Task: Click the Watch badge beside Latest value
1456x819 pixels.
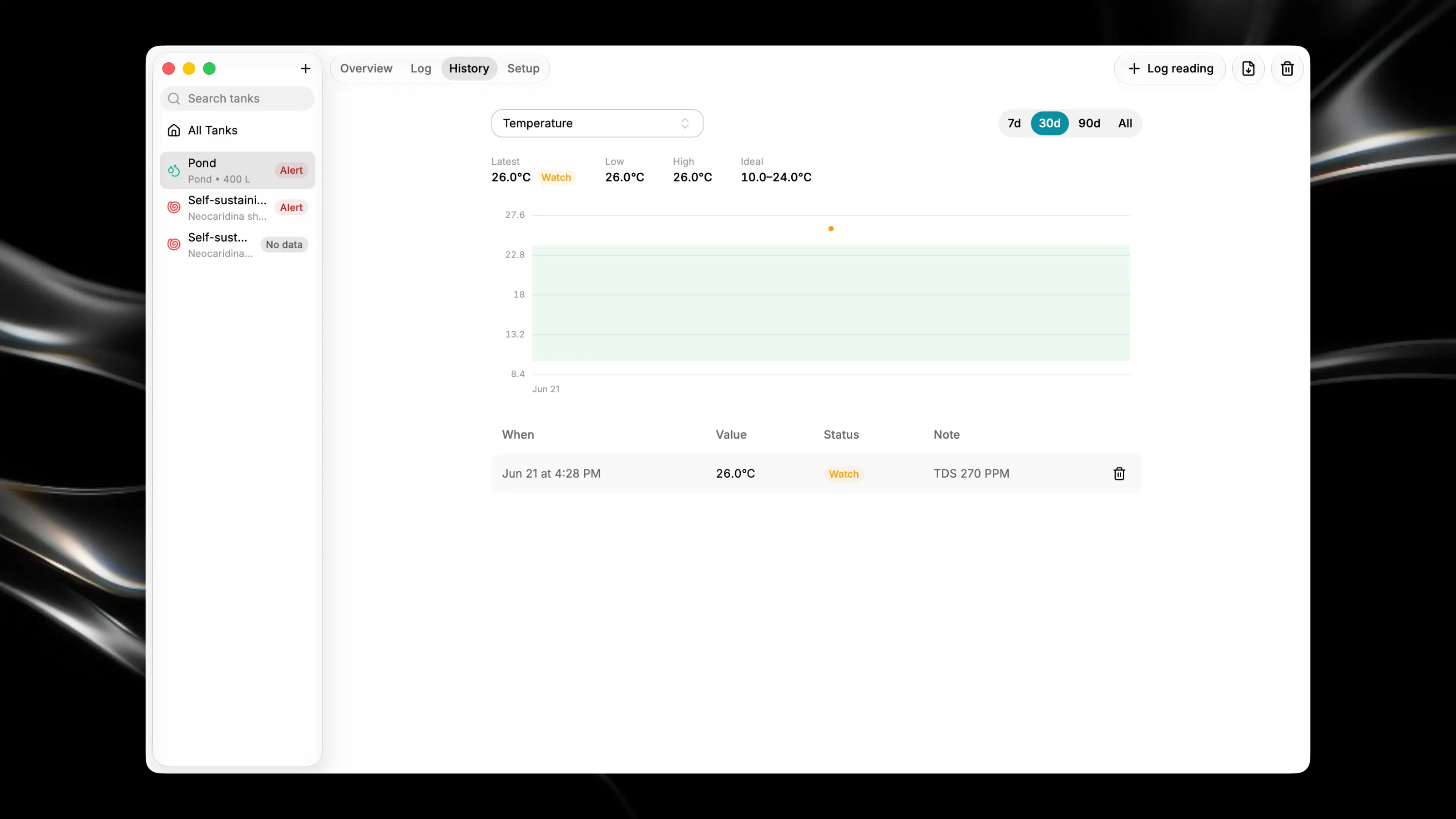Action: (556, 177)
